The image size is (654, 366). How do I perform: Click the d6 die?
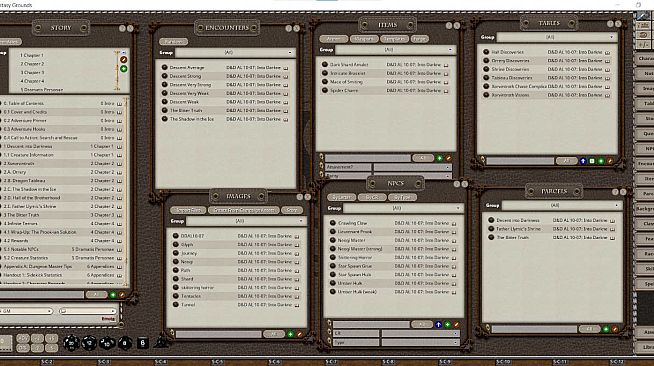[143, 342]
